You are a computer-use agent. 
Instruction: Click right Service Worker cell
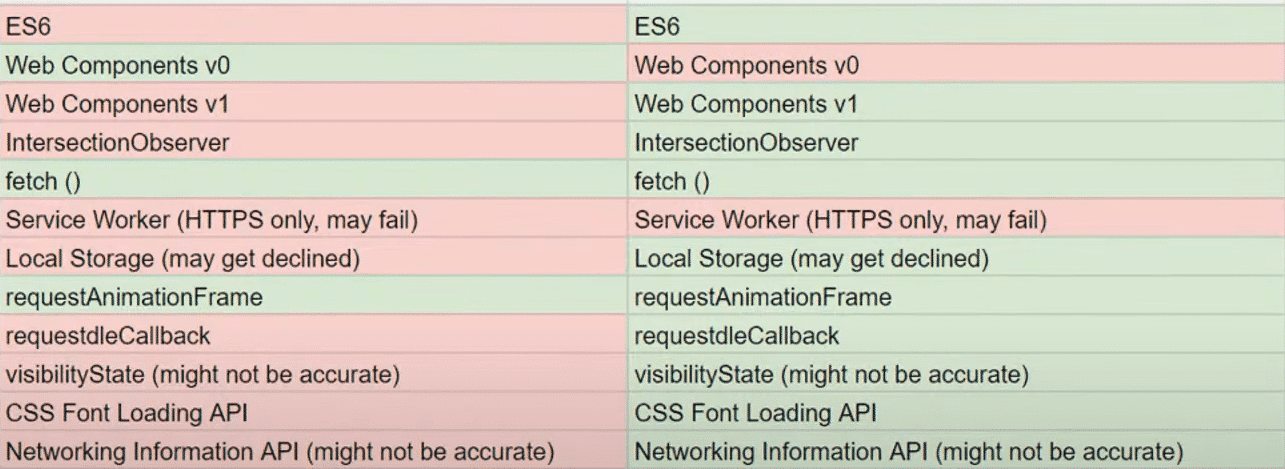coord(957,220)
